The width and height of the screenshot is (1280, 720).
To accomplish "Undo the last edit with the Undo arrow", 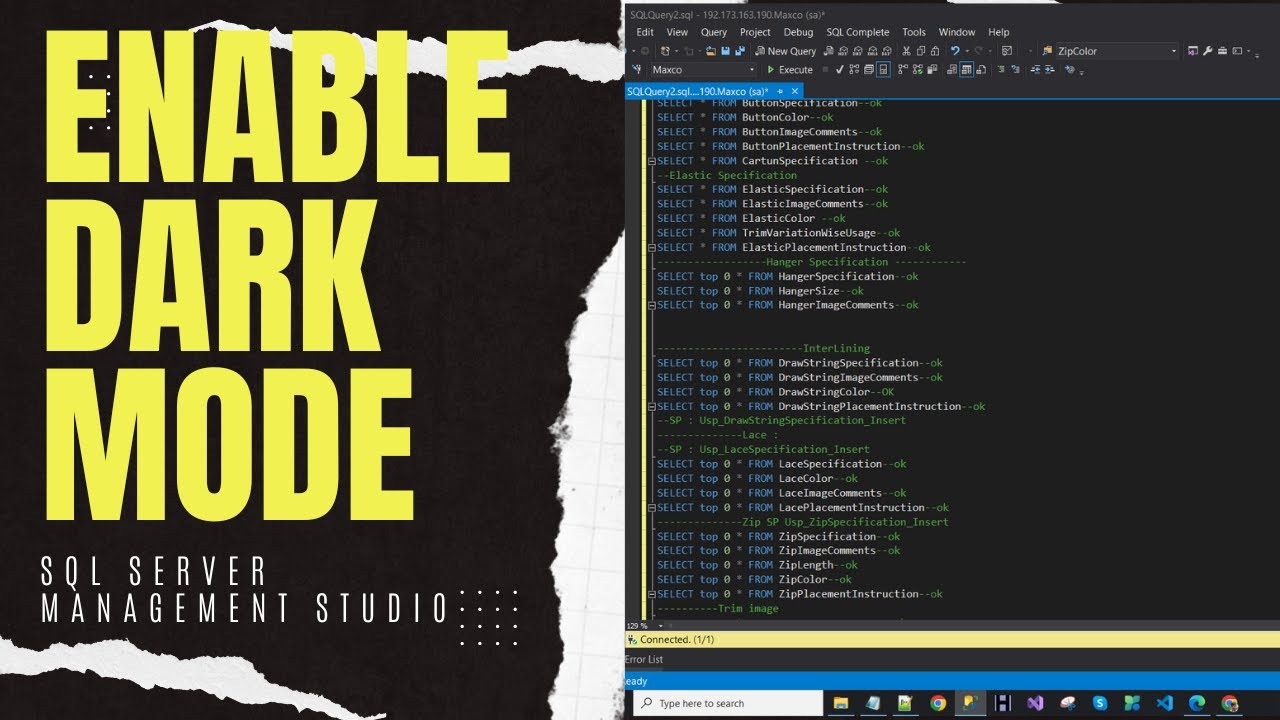I will pyautogui.click(x=955, y=51).
